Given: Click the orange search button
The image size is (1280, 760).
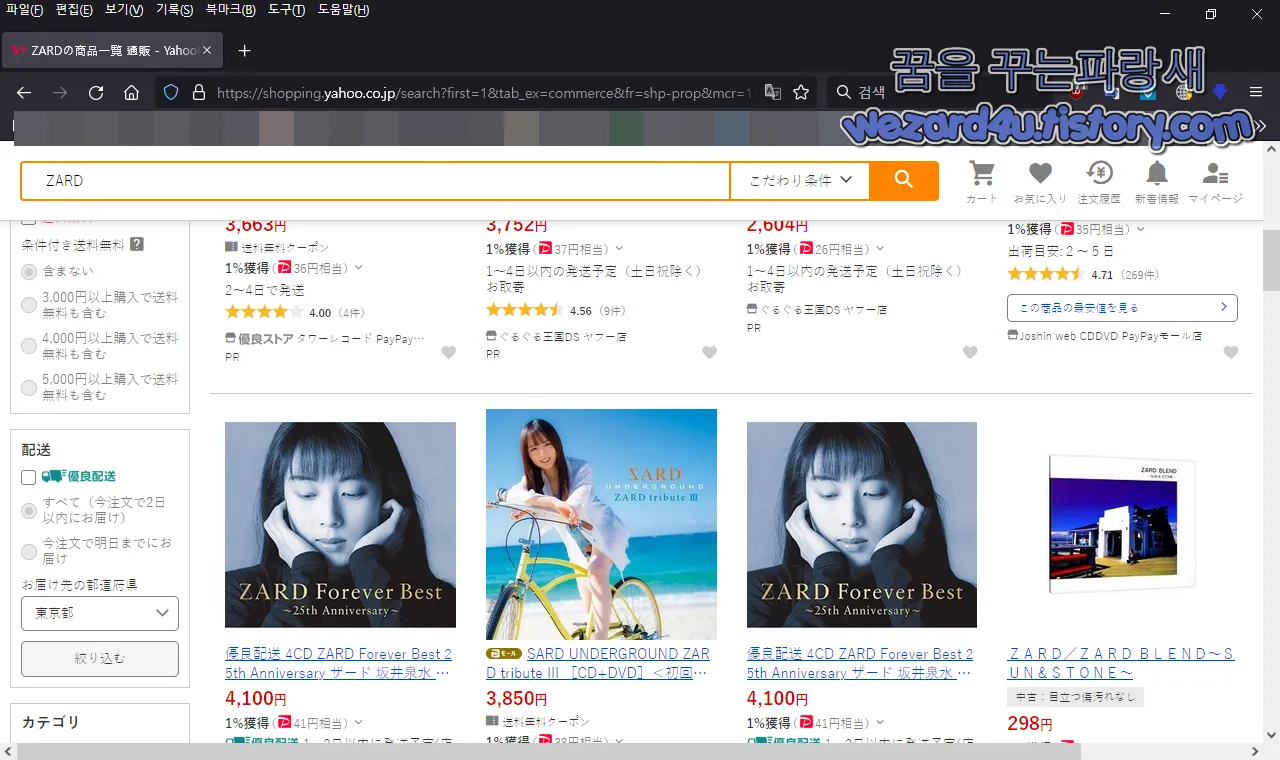Looking at the screenshot, I should tap(904, 180).
